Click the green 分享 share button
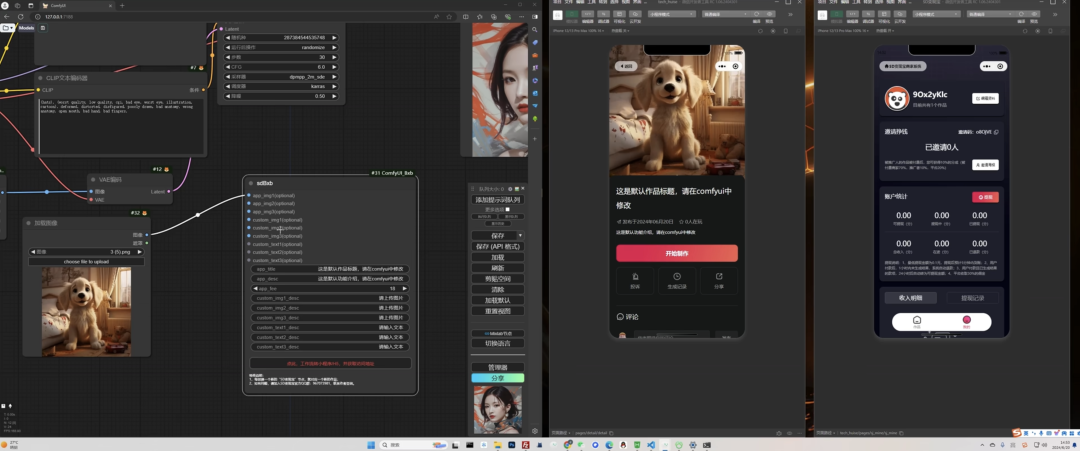The width and height of the screenshot is (1080, 451). pyautogui.click(x=497, y=378)
